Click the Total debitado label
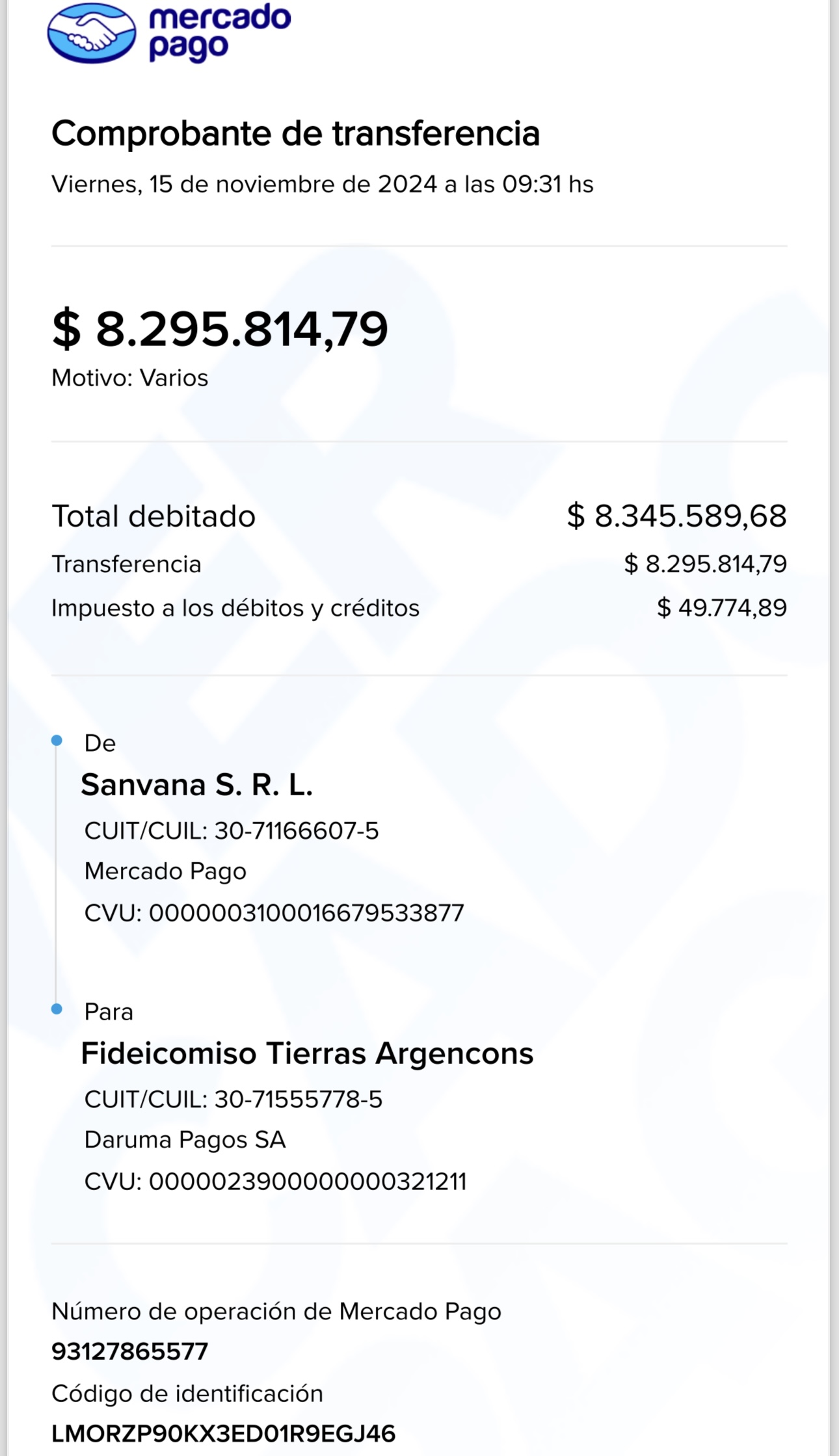 153,516
